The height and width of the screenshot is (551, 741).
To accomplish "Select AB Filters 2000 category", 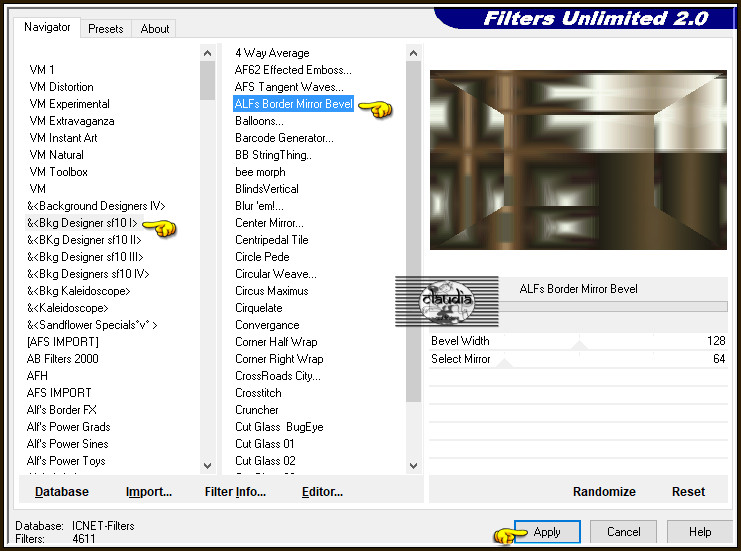I will click(62, 359).
